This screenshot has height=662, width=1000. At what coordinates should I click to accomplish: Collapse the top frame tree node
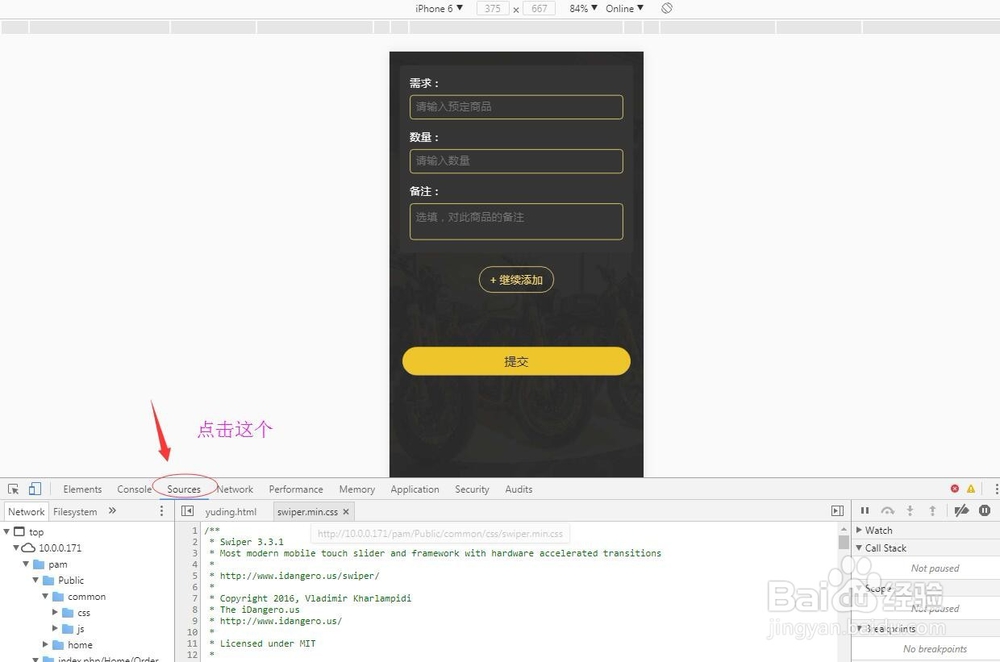(6, 531)
